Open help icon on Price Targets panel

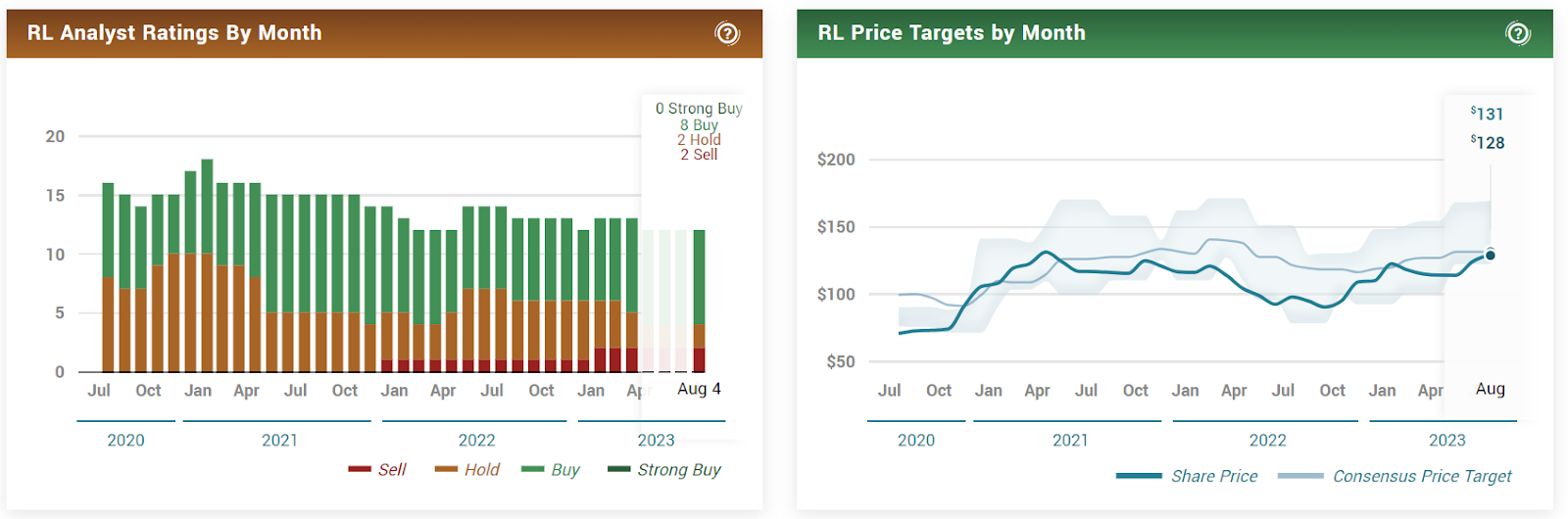1517,33
